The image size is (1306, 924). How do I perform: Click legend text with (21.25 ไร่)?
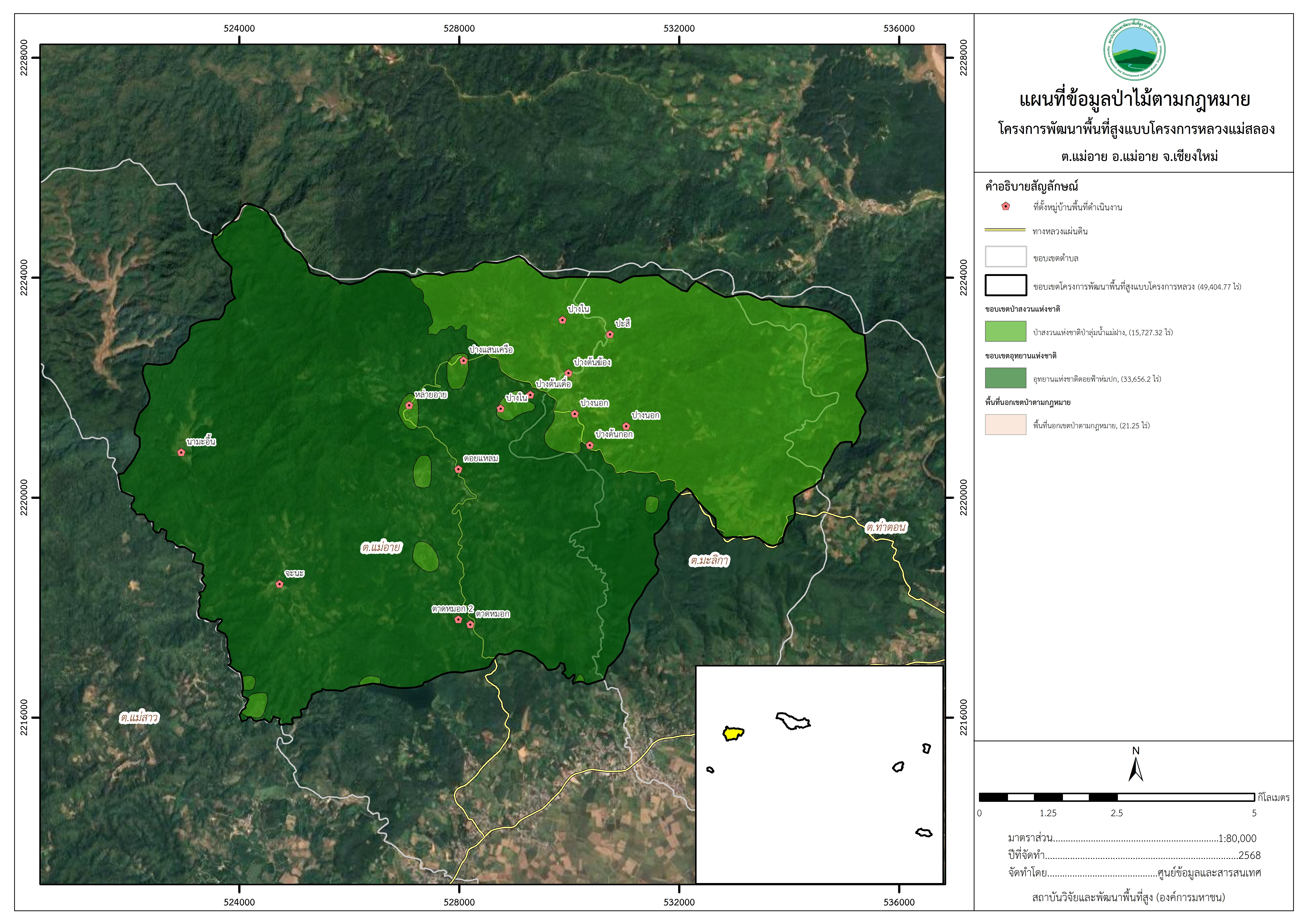coord(1091,426)
